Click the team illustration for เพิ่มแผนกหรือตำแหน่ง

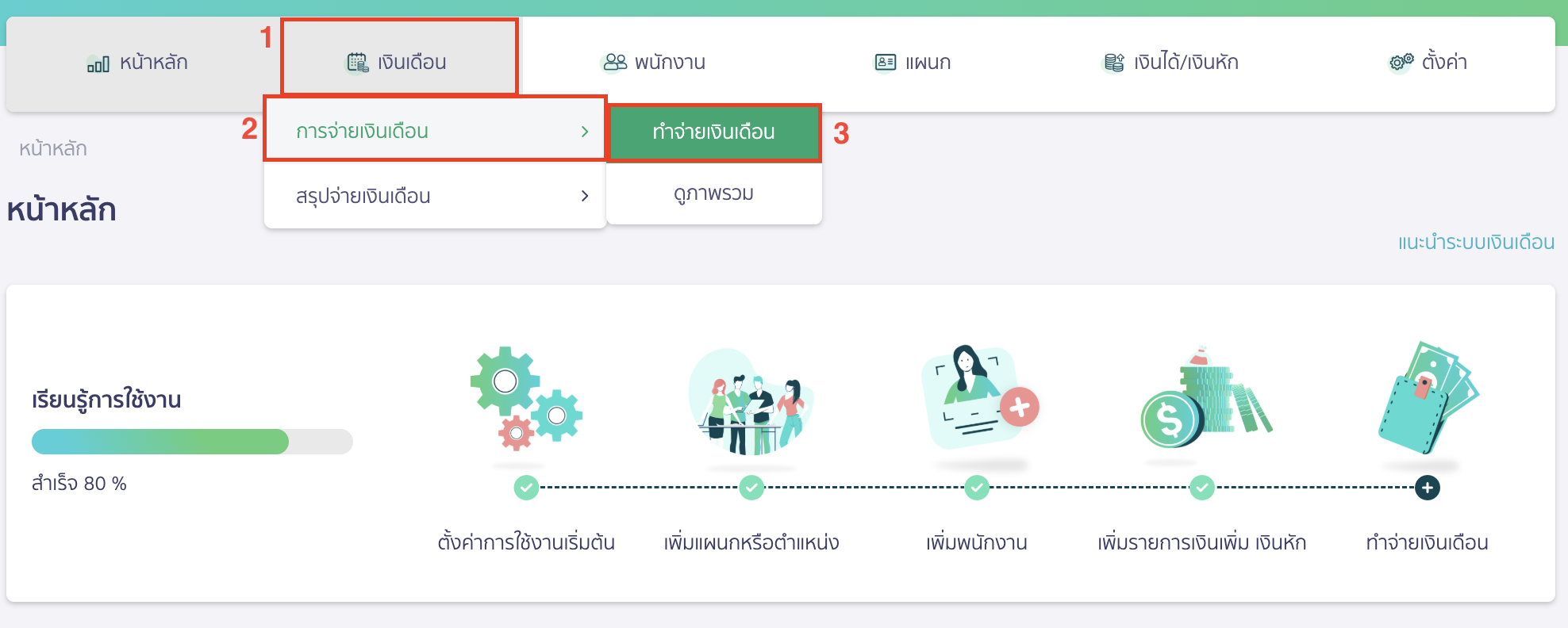click(751, 402)
